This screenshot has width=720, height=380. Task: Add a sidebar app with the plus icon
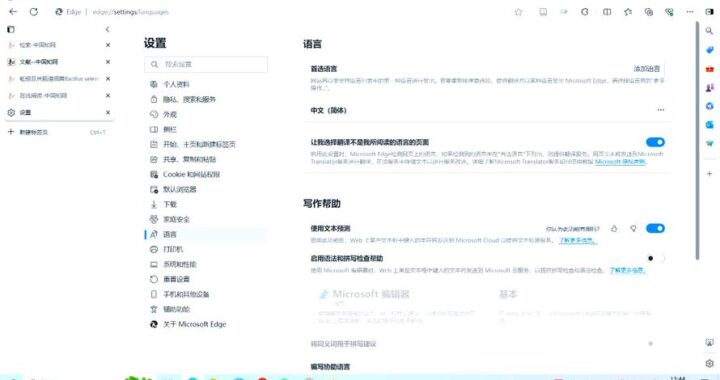pos(709,173)
